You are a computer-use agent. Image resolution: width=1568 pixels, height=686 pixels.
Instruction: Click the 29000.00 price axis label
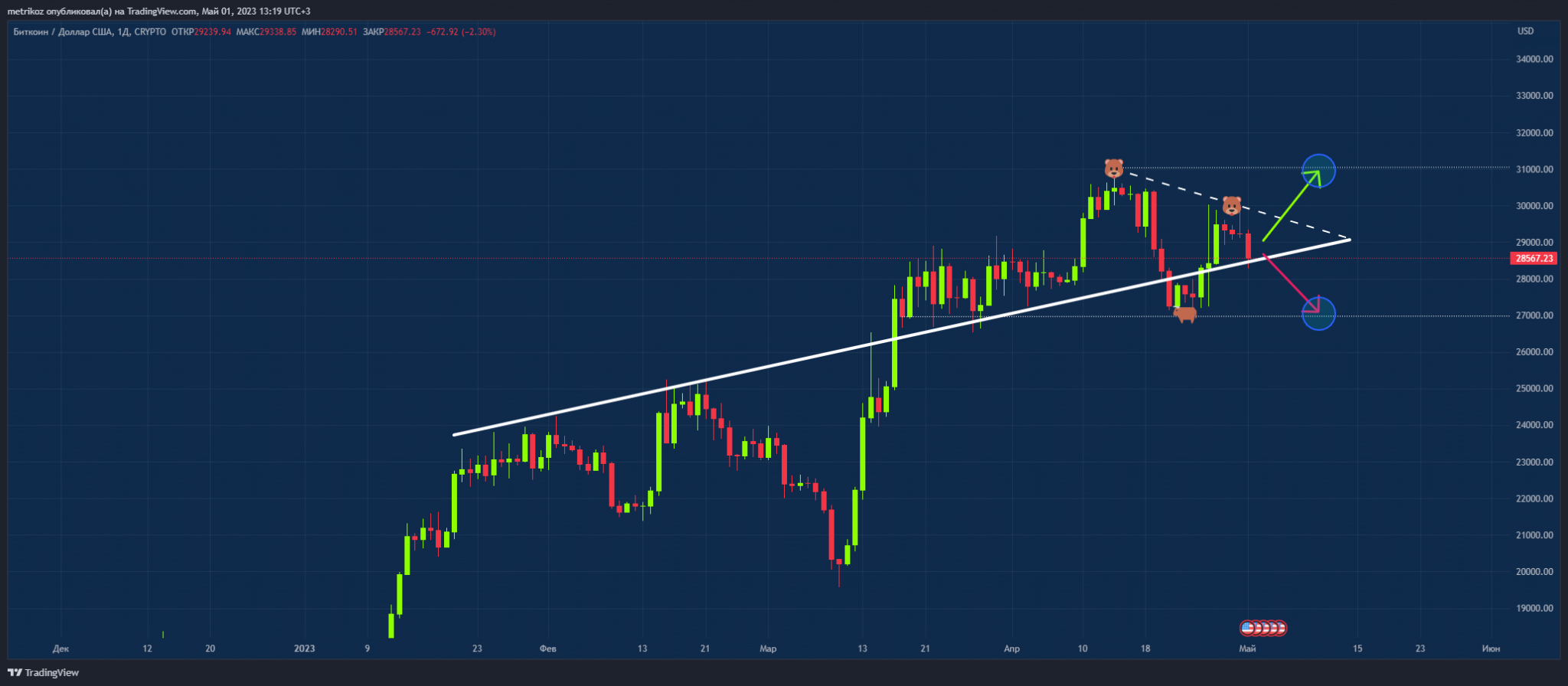pos(1534,243)
